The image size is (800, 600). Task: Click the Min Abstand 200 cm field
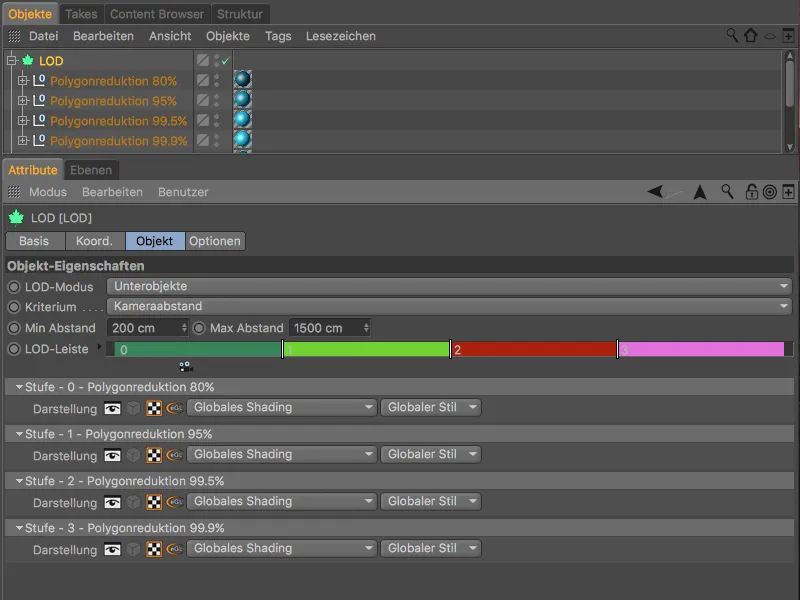pos(147,328)
